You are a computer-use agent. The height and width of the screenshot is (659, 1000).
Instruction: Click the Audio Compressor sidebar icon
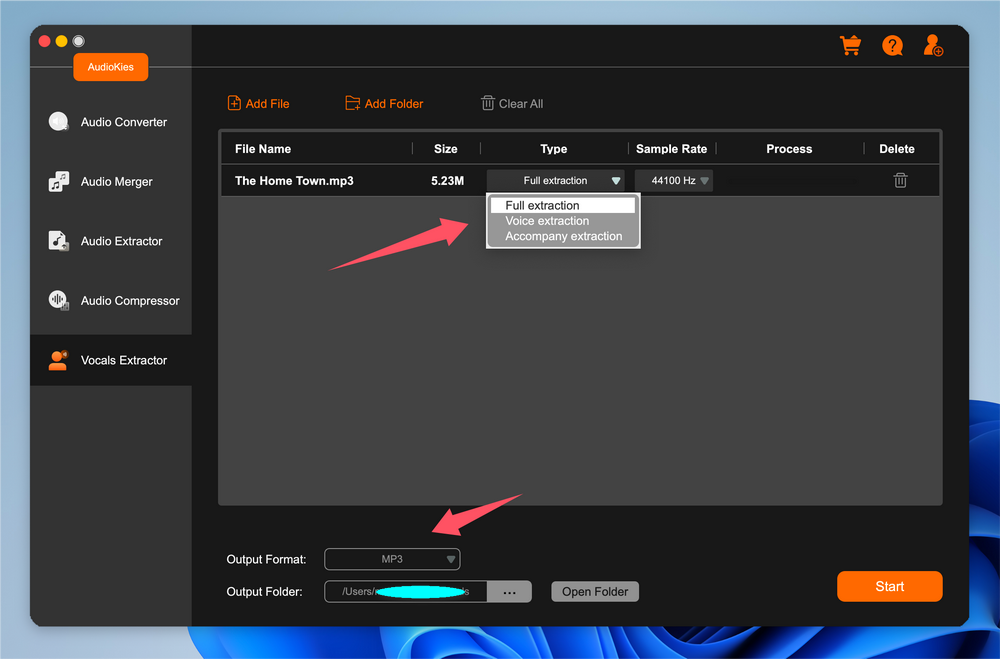[59, 300]
